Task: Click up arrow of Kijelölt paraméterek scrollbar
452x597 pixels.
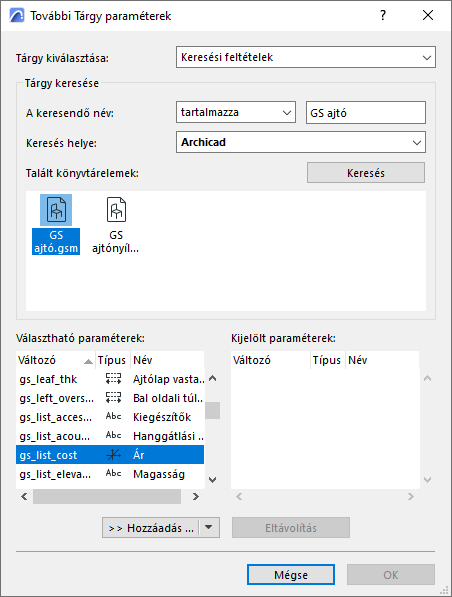Action: [x=427, y=378]
